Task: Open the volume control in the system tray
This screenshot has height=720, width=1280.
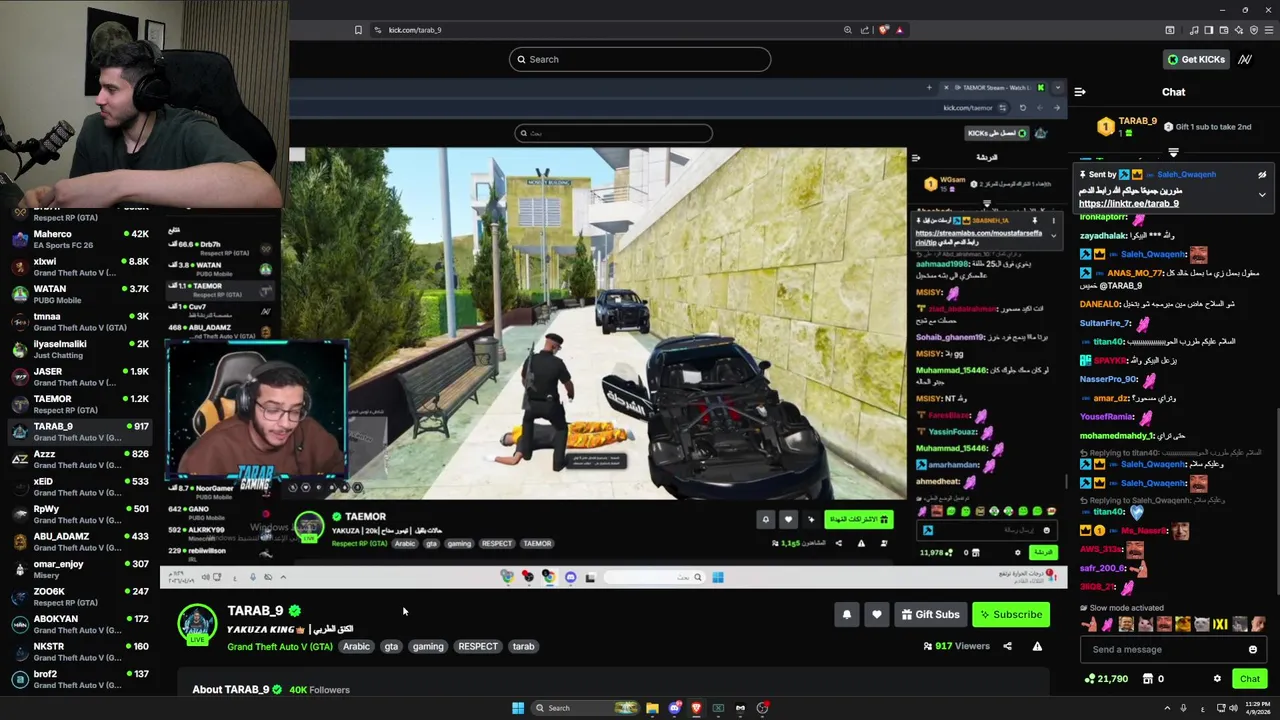Action: [x=1234, y=708]
